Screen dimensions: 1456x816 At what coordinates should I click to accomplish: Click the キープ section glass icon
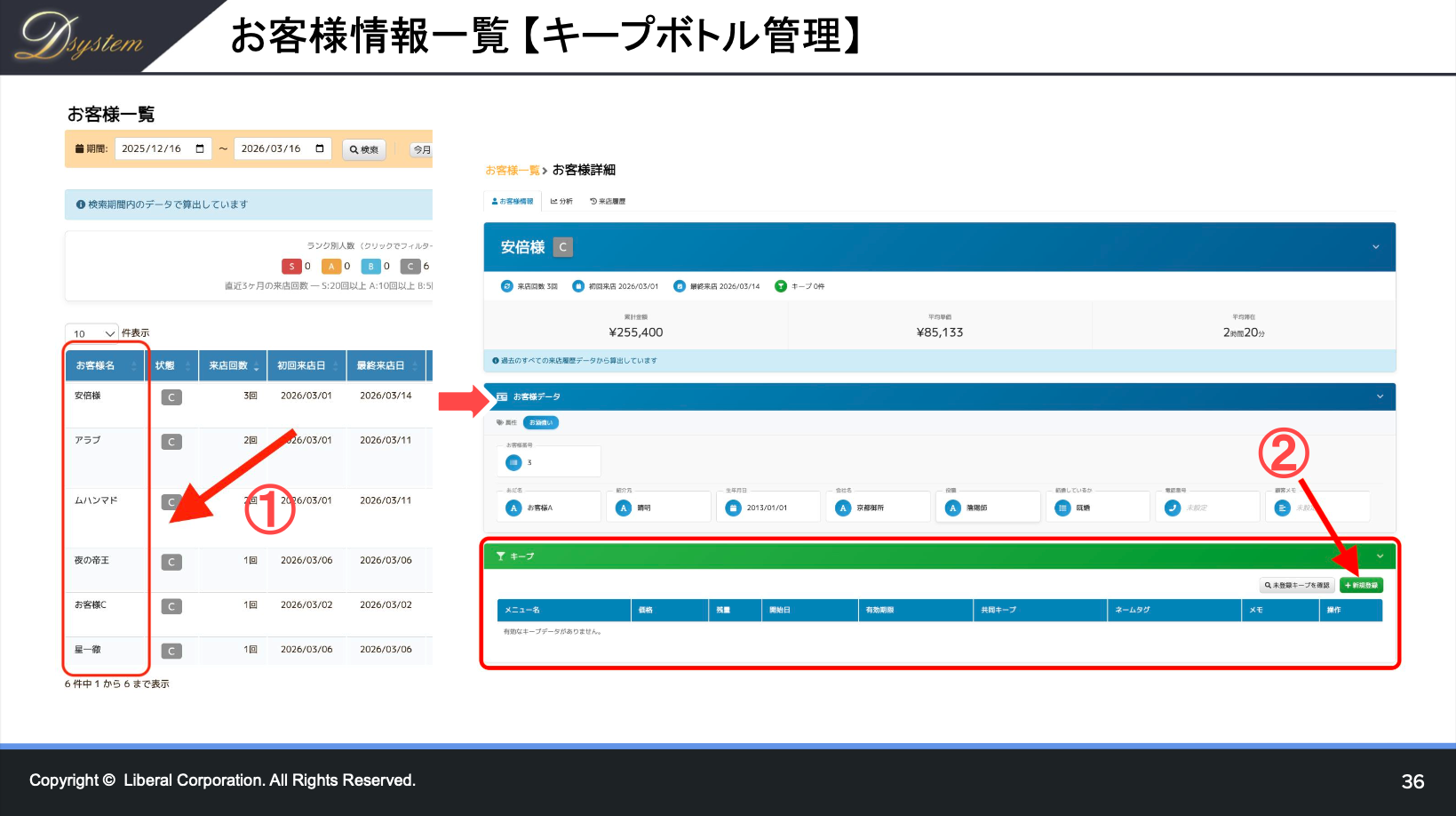[x=501, y=556]
